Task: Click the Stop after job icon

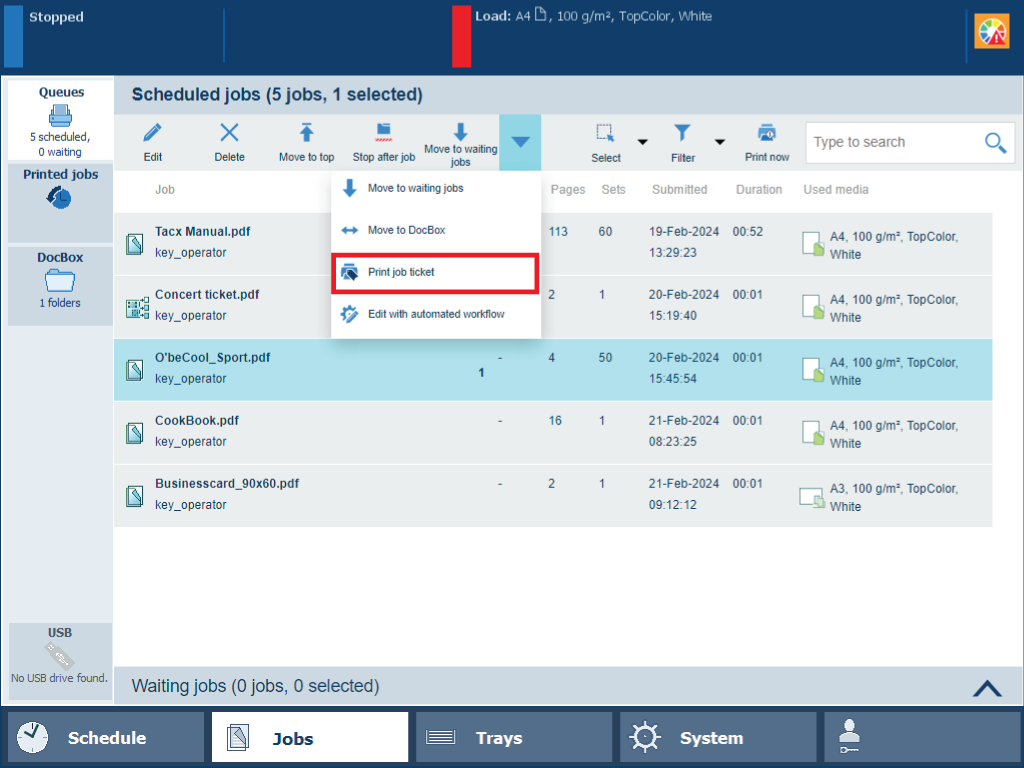Action: tap(383, 132)
